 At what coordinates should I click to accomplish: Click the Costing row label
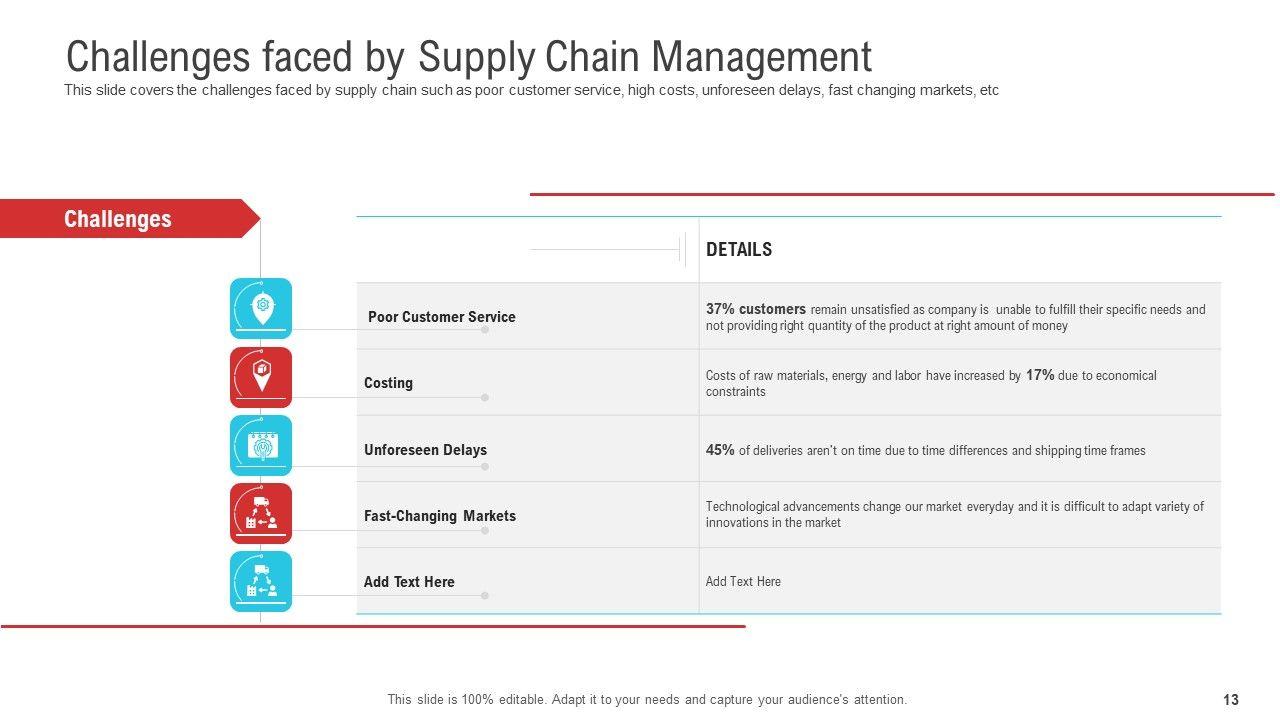[x=388, y=383]
